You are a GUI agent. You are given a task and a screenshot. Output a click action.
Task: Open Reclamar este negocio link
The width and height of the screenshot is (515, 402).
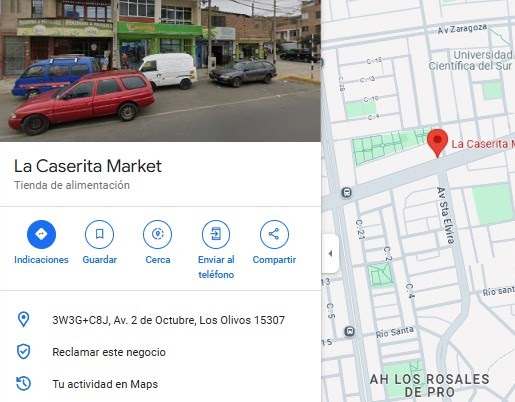[109, 352]
